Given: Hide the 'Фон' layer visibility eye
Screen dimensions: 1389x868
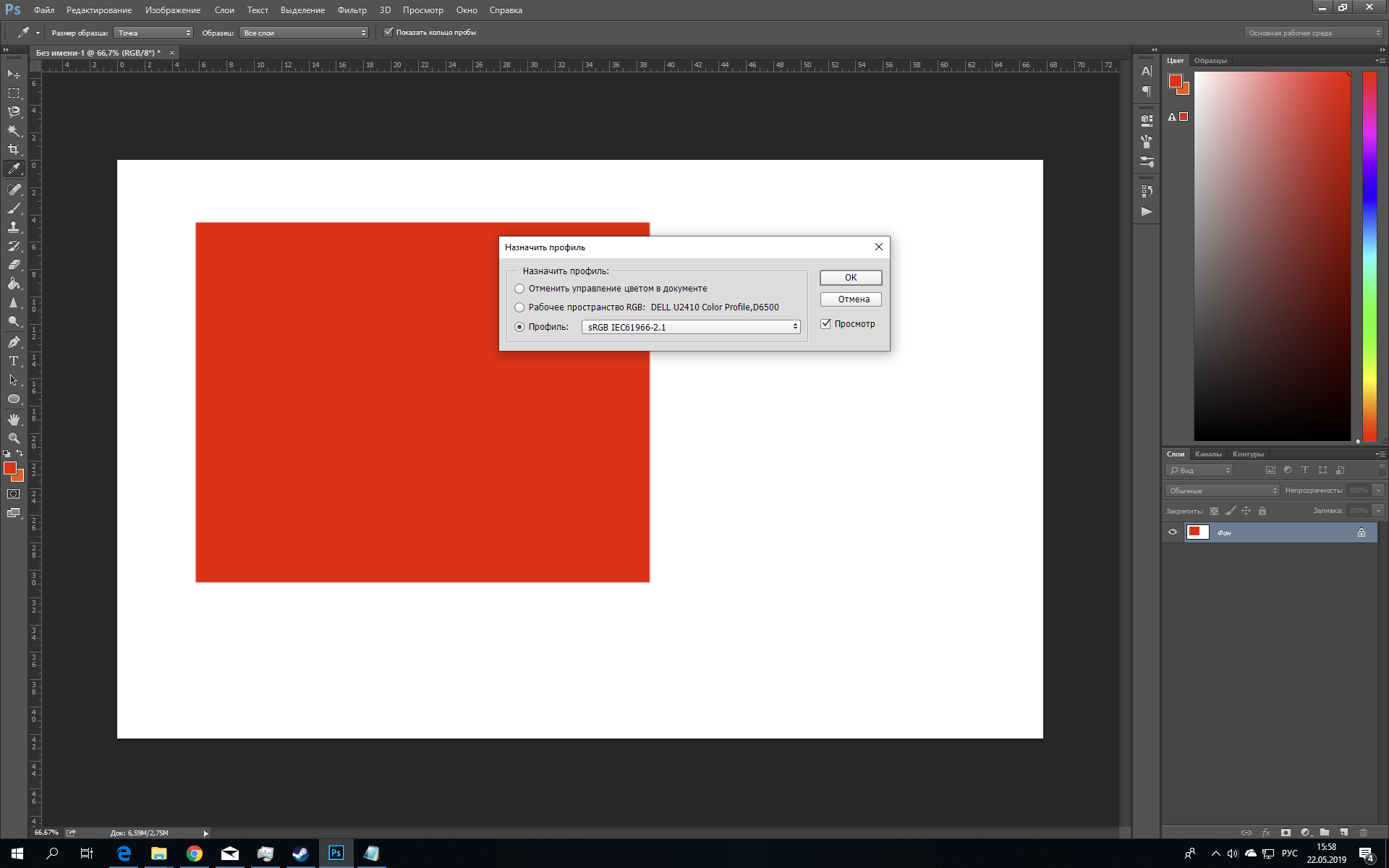Looking at the screenshot, I should pos(1173,532).
